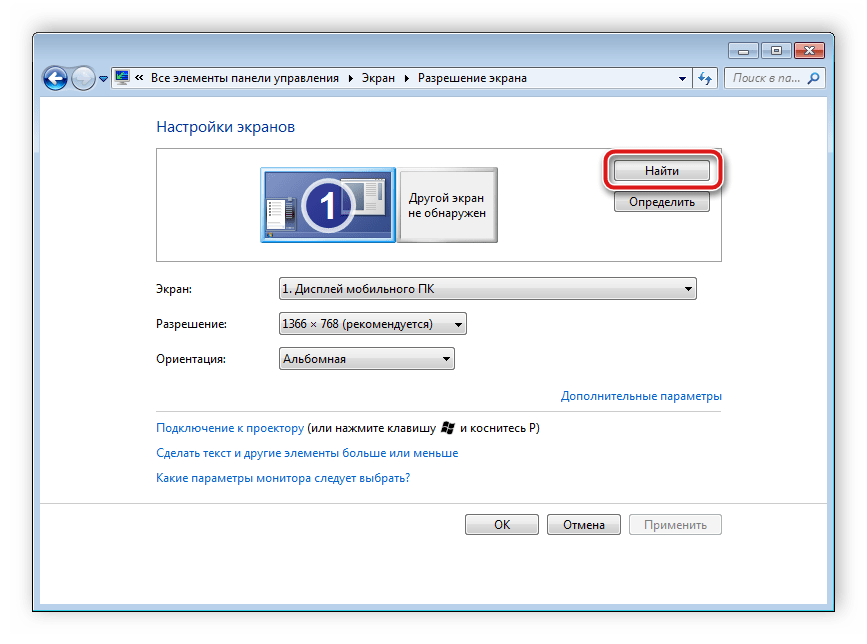Click the greyed Forward arrow button
This screenshot has height=644, width=867.
(x=83, y=78)
